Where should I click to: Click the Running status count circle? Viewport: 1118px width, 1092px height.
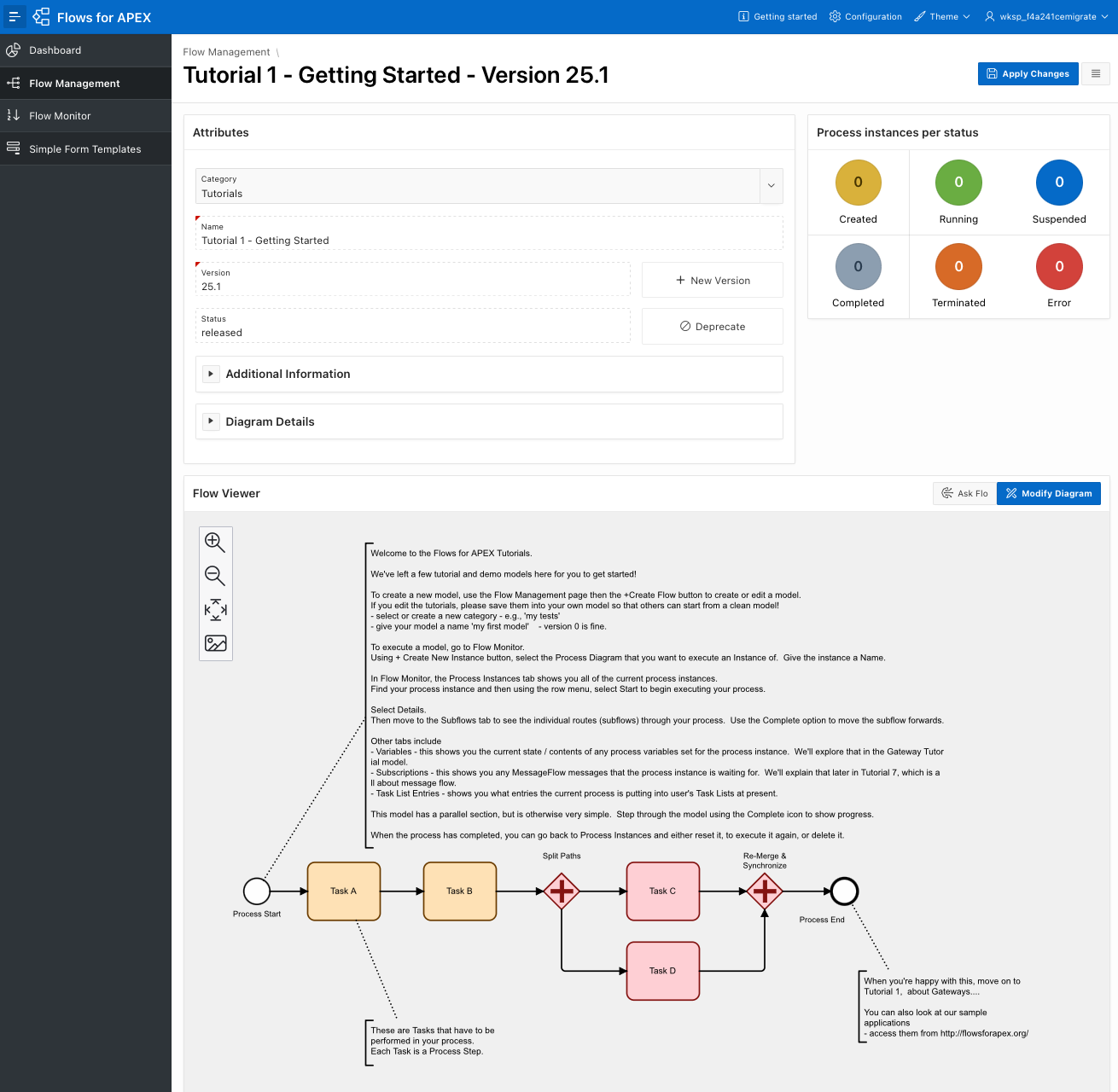[958, 182]
